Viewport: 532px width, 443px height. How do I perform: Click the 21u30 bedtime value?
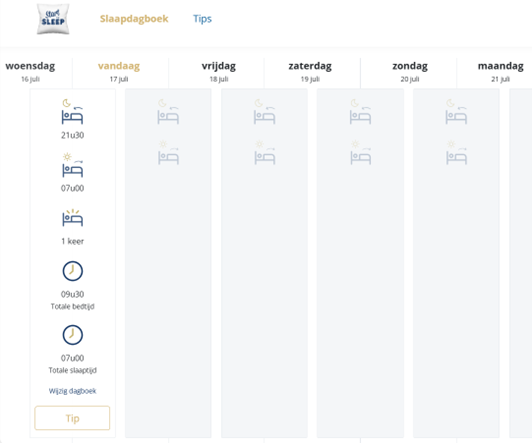pyautogui.click(x=73, y=135)
